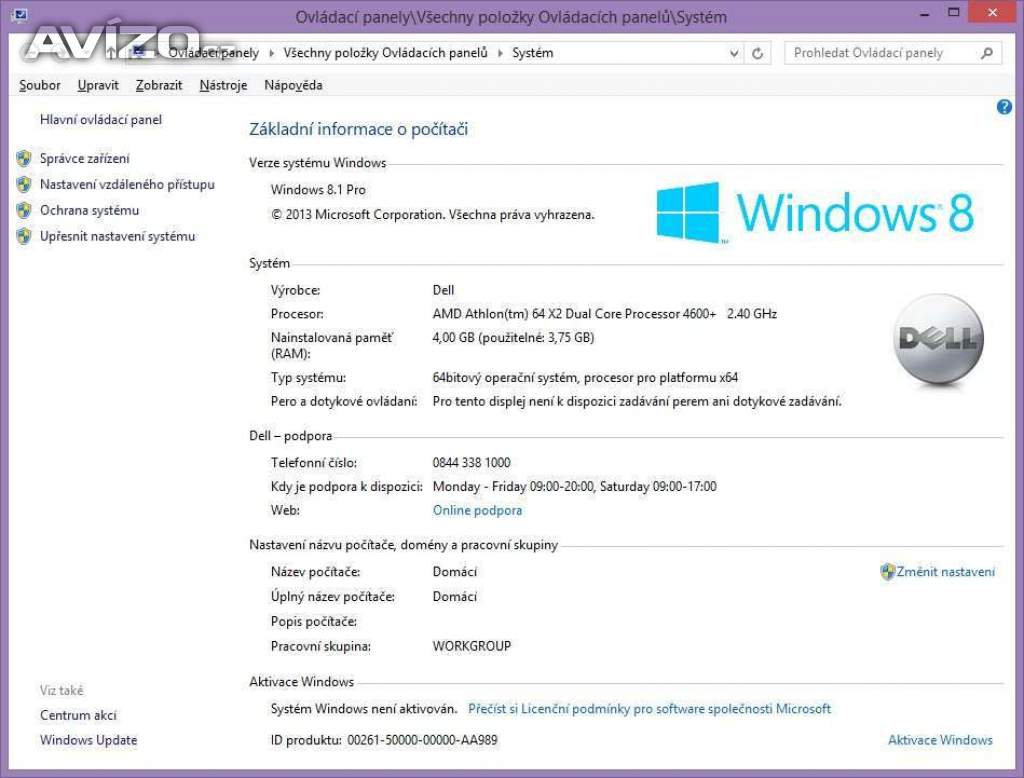Click the heading Základní informace o počítači
The width and height of the screenshot is (1024, 778).
(359, 129)
